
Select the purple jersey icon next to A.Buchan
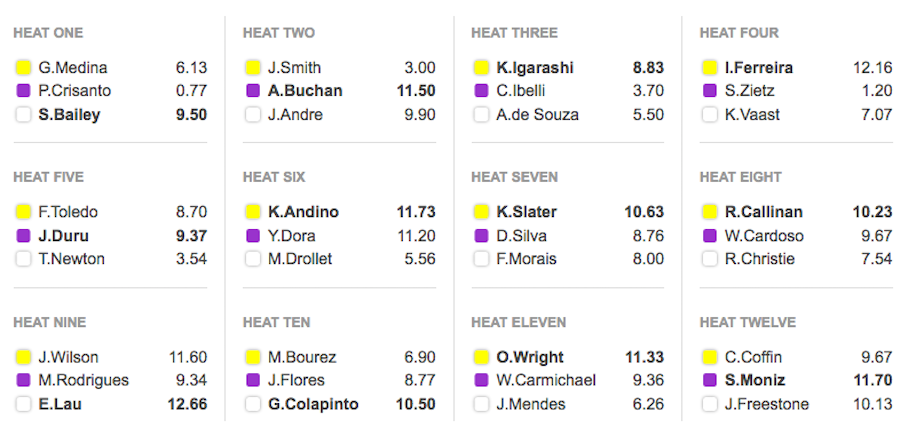[253, 91]
